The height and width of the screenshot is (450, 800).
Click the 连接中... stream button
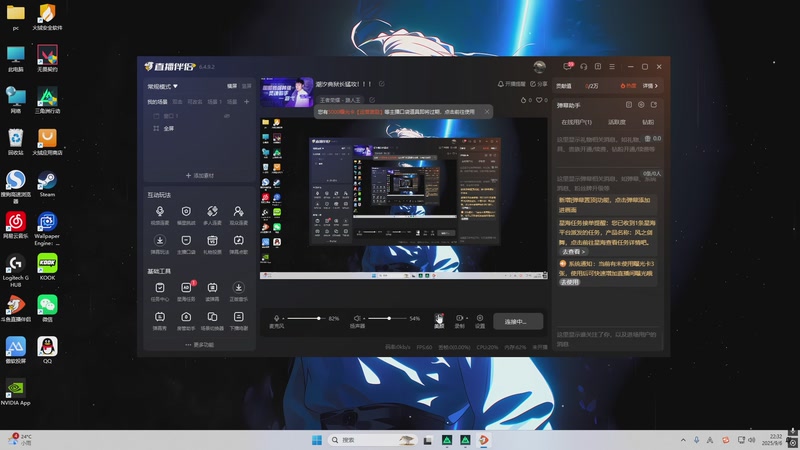[518, 321]
